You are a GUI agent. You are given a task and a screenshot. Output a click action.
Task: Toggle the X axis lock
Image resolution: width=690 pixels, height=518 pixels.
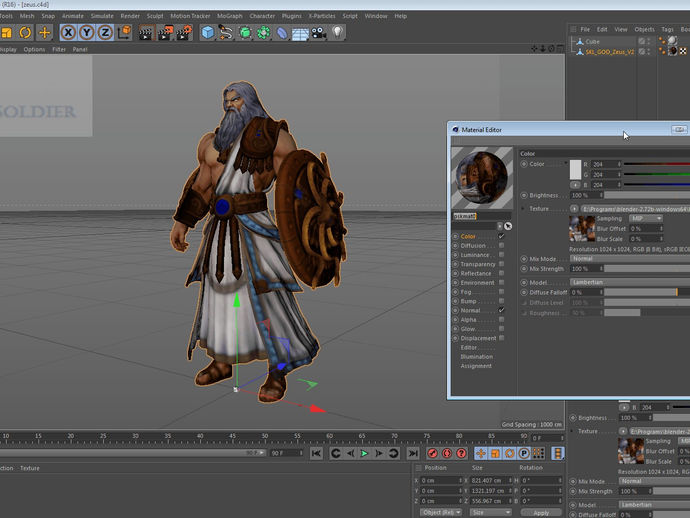click(68, 33)
